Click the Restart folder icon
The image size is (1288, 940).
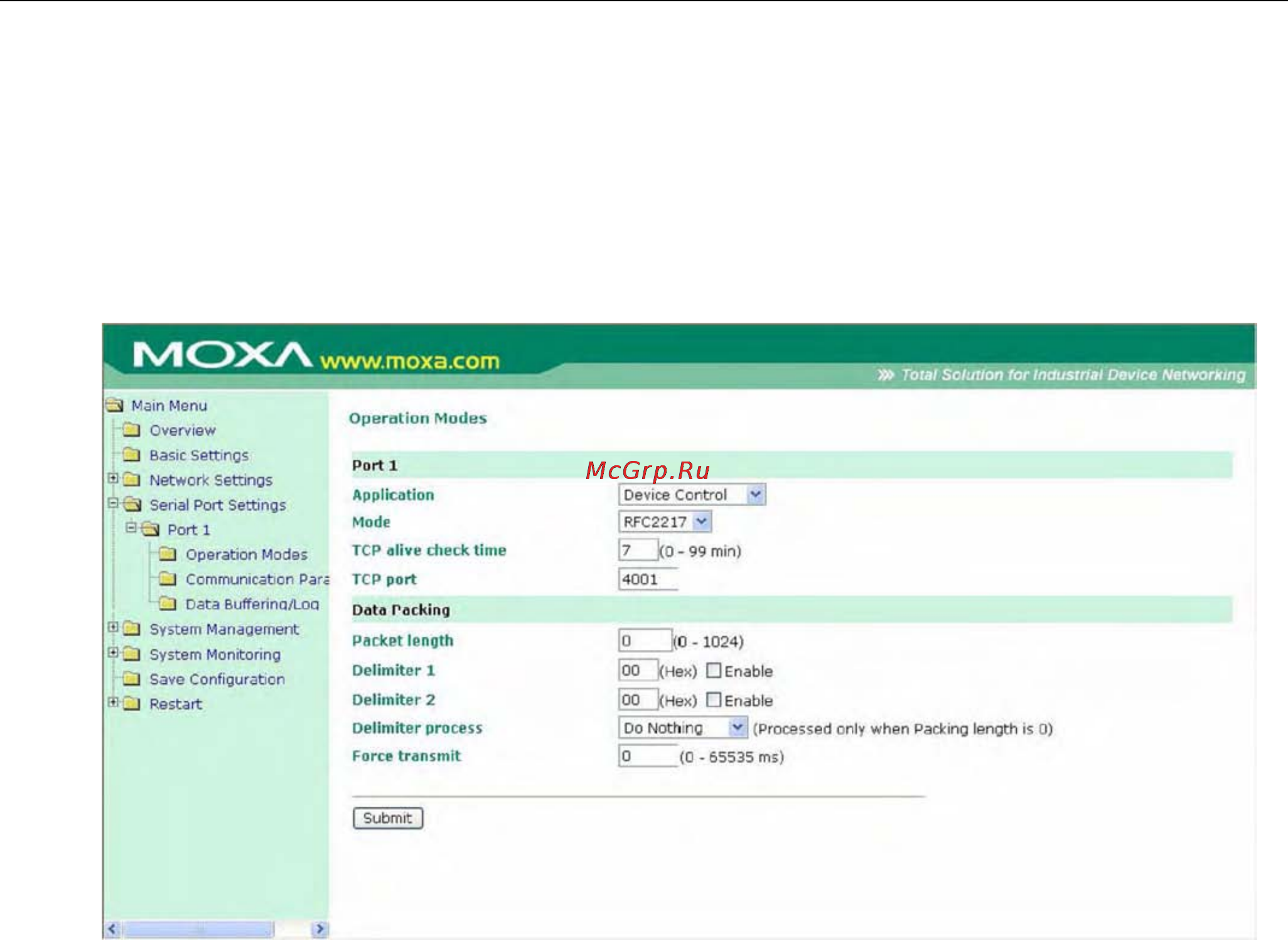pos(132,703)
